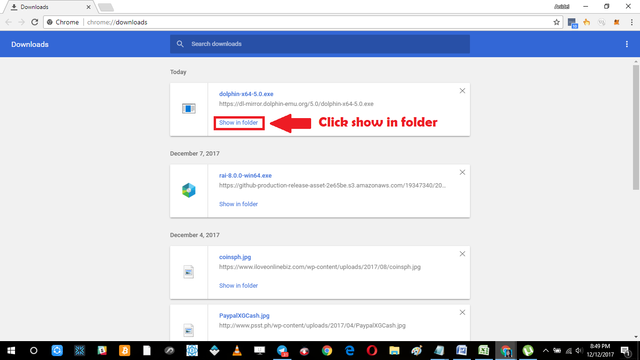
Task: Open network status in system tray
Action: 569,351
